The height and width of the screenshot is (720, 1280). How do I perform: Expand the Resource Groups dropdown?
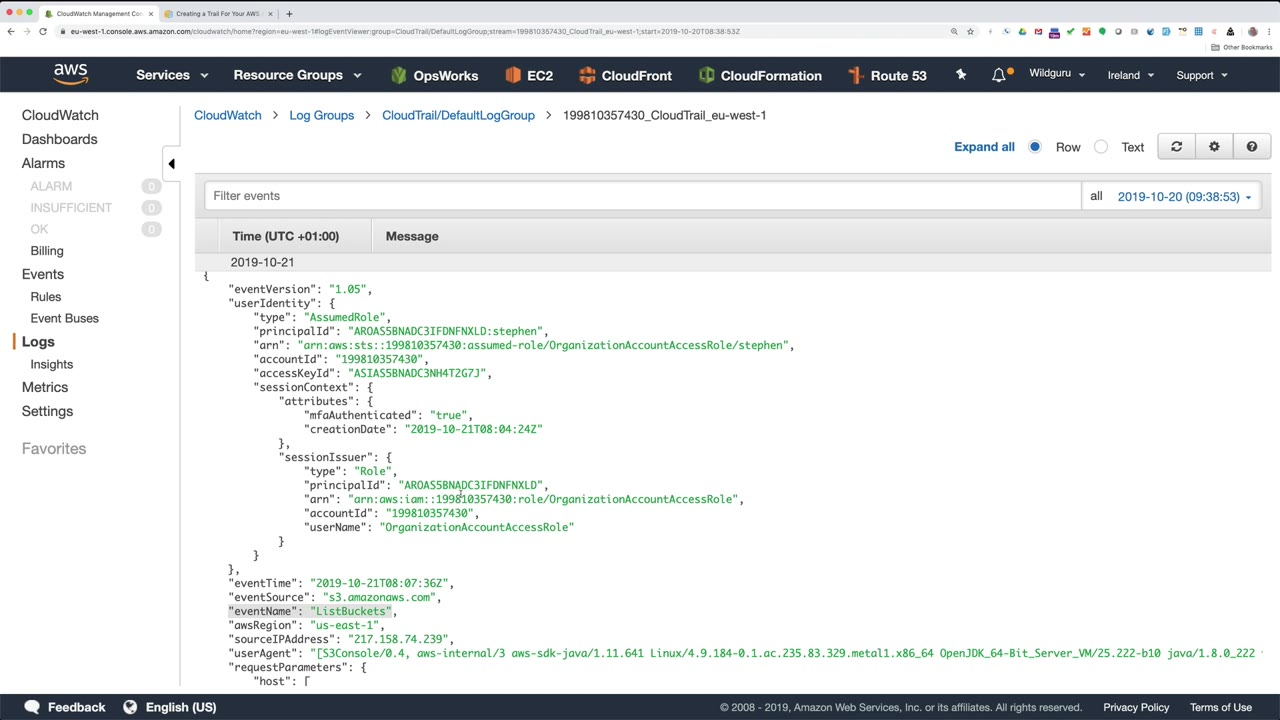pos(297,75)
